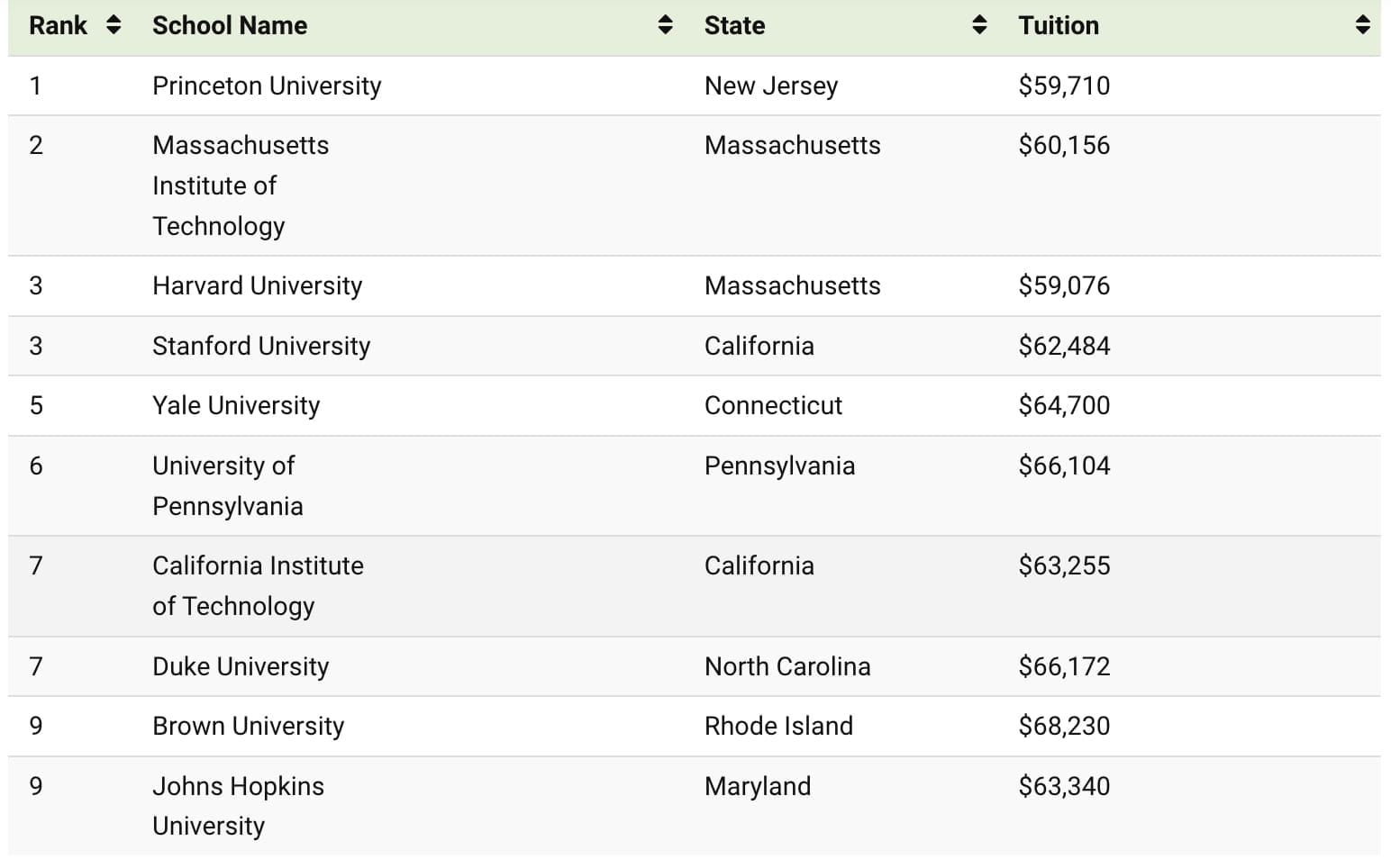1391x868 pixels.
Task: Click Massachusetts Institute of Technology row
Action: [241, 185]
